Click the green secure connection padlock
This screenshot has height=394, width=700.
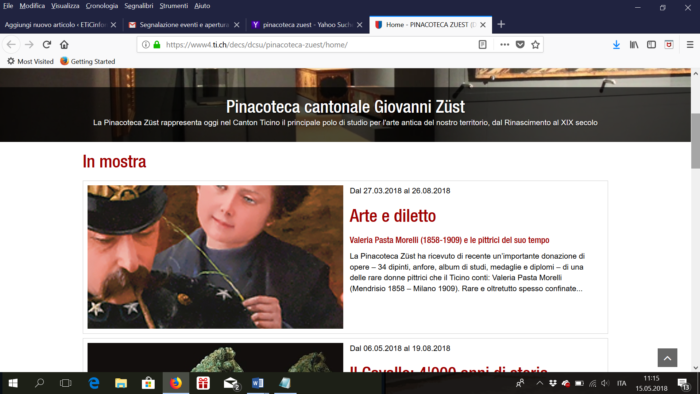point(157,45)
